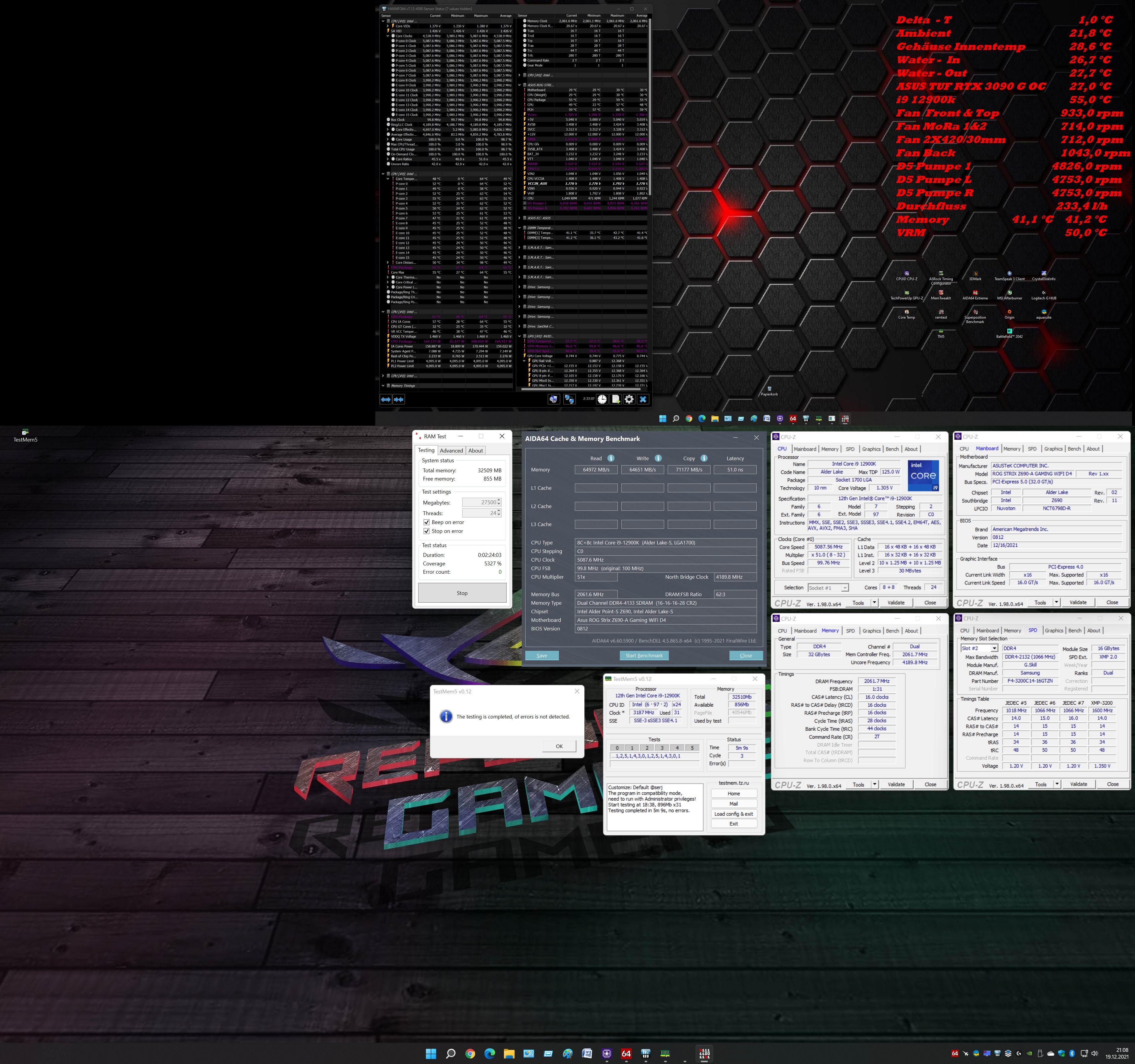Toggle Stop on error checkbox

[427, 531]
